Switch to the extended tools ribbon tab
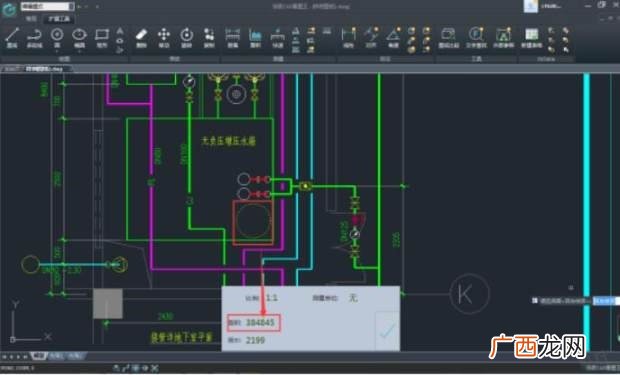The height and width of the screenshot is (375, 620). click(59, 19)
